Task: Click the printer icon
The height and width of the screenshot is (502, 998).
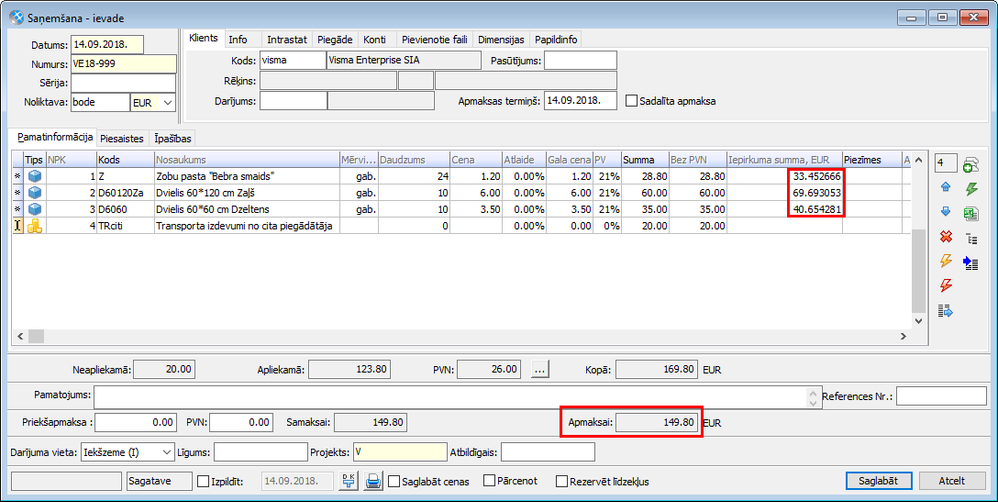Action: 374,481
